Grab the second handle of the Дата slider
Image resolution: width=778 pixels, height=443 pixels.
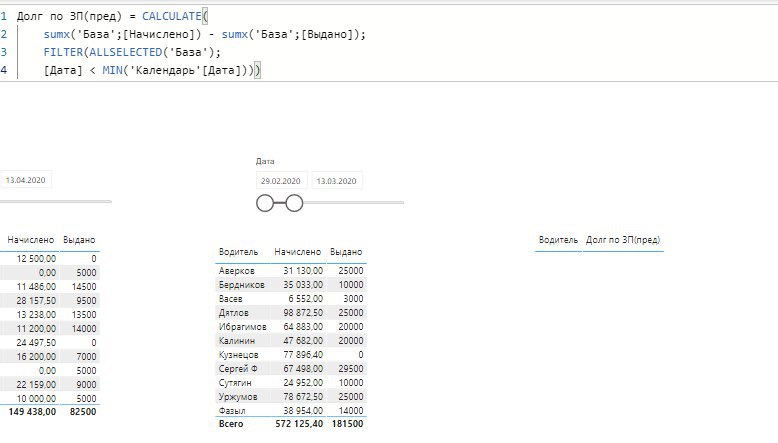click(294, 203)
